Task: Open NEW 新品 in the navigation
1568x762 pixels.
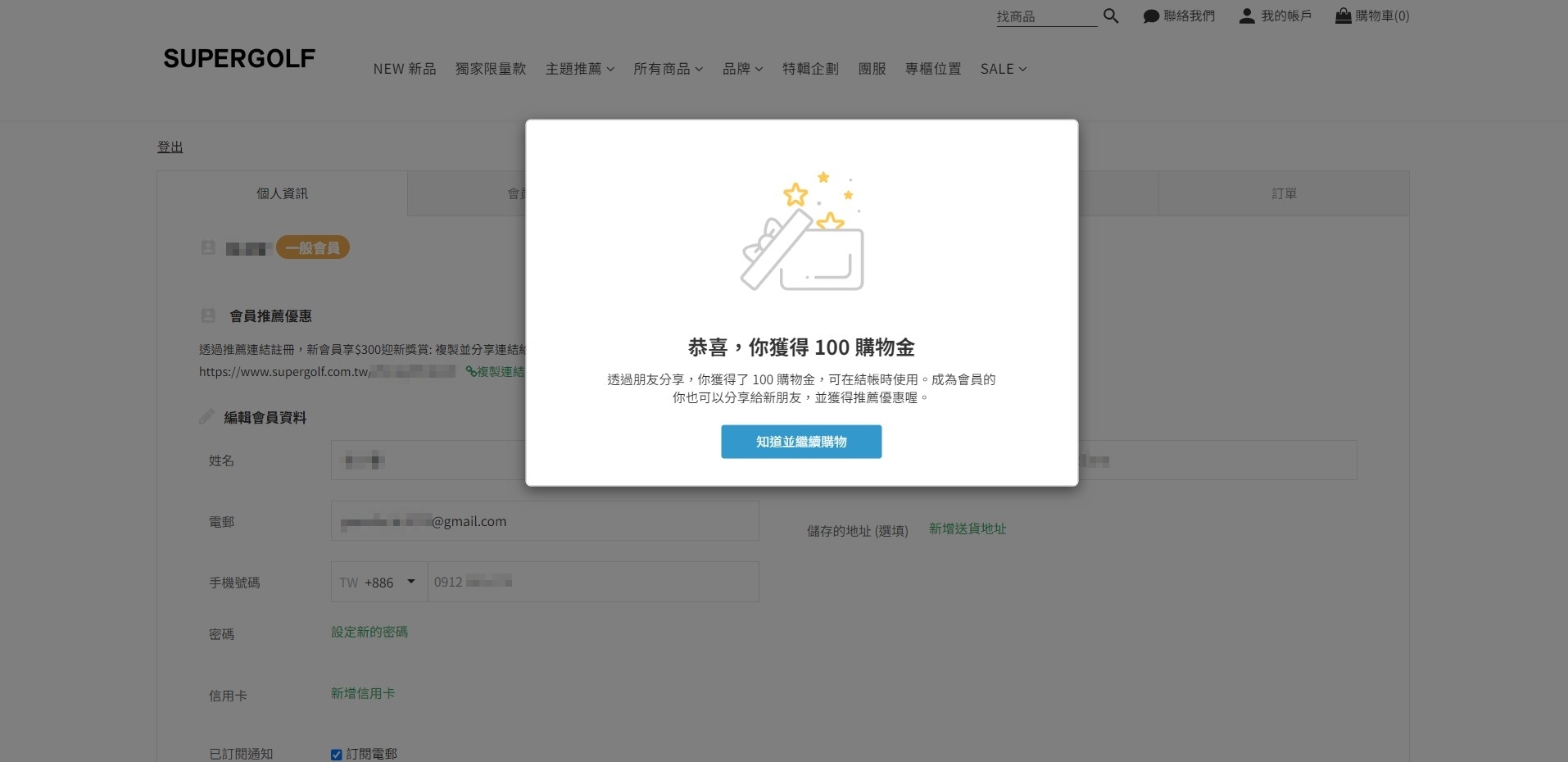Action: coord(405,69)
